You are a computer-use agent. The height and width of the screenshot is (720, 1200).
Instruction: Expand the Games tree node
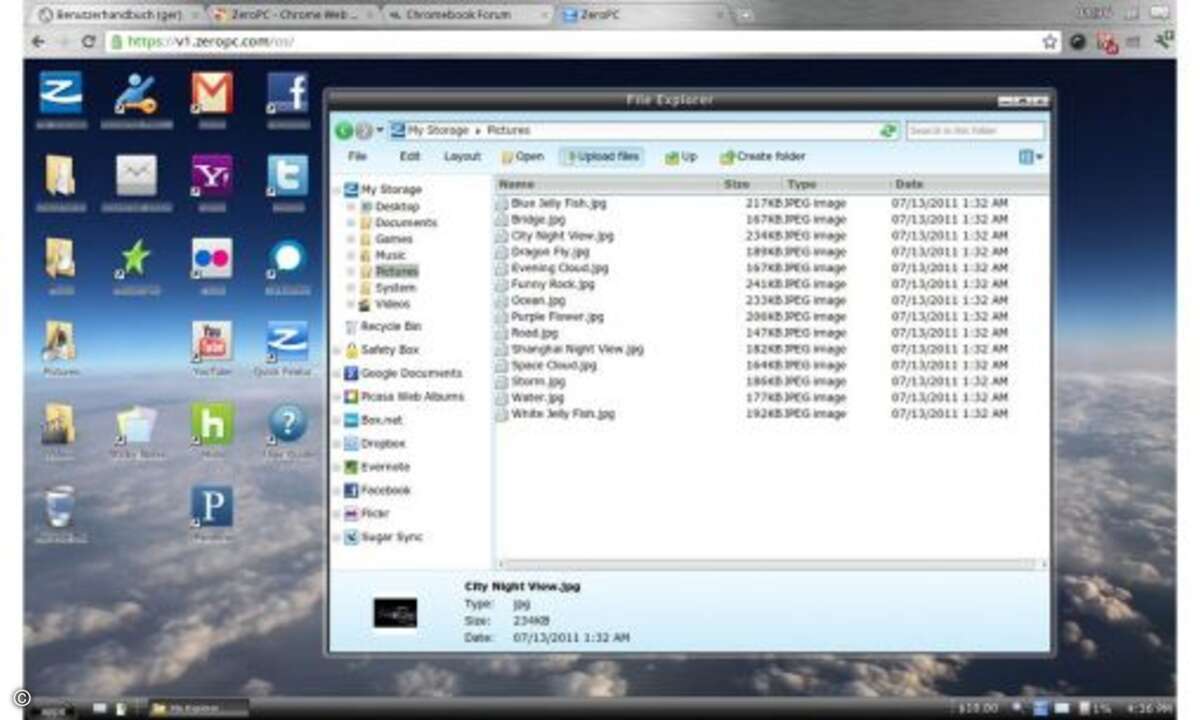click(352, 239)
